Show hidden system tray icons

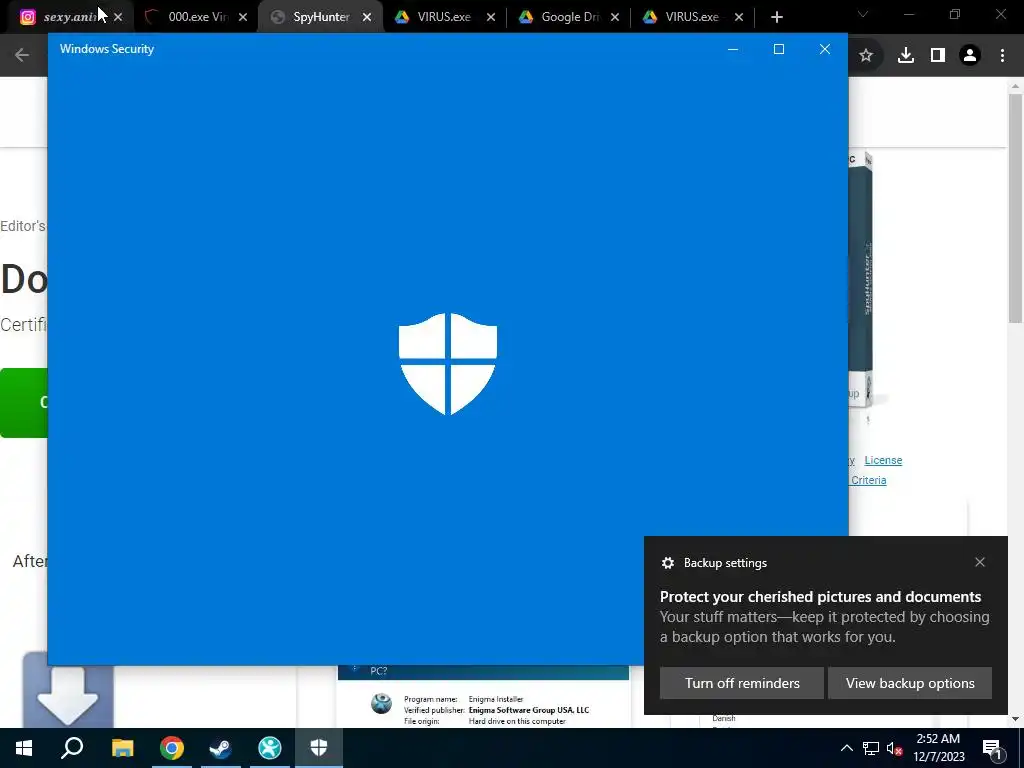click(846, 748)
